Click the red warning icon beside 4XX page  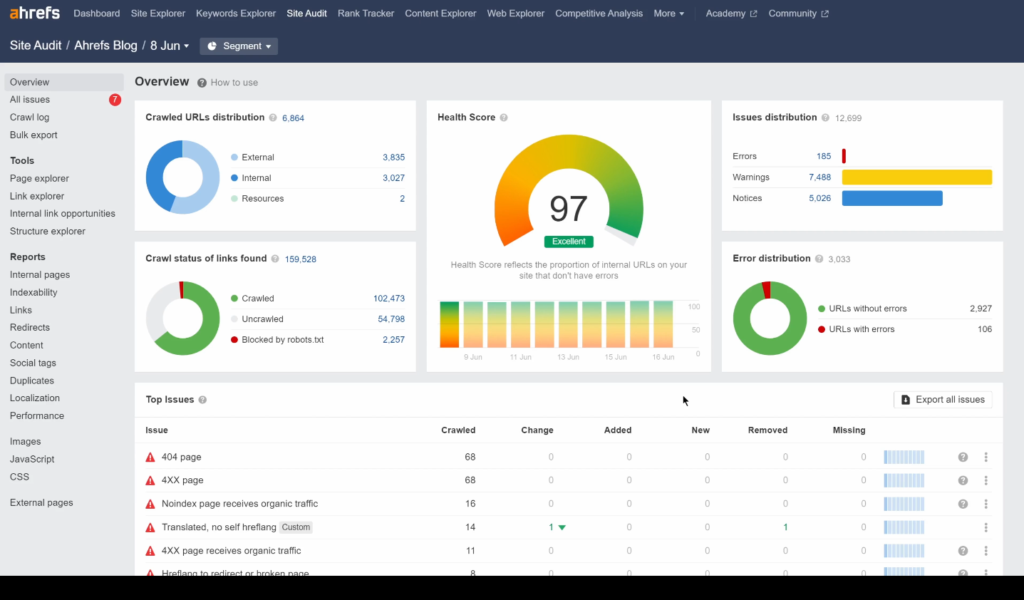point(150,480)
